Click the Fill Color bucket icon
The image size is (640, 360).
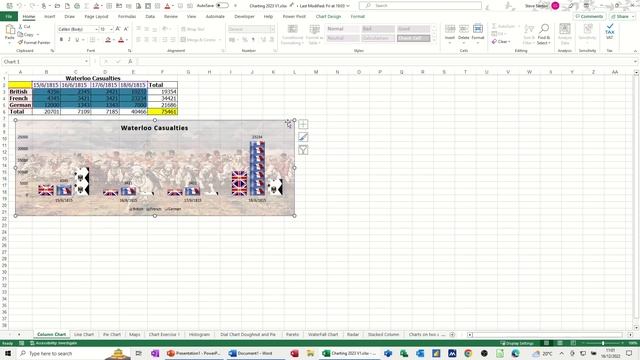pos(108,40)
